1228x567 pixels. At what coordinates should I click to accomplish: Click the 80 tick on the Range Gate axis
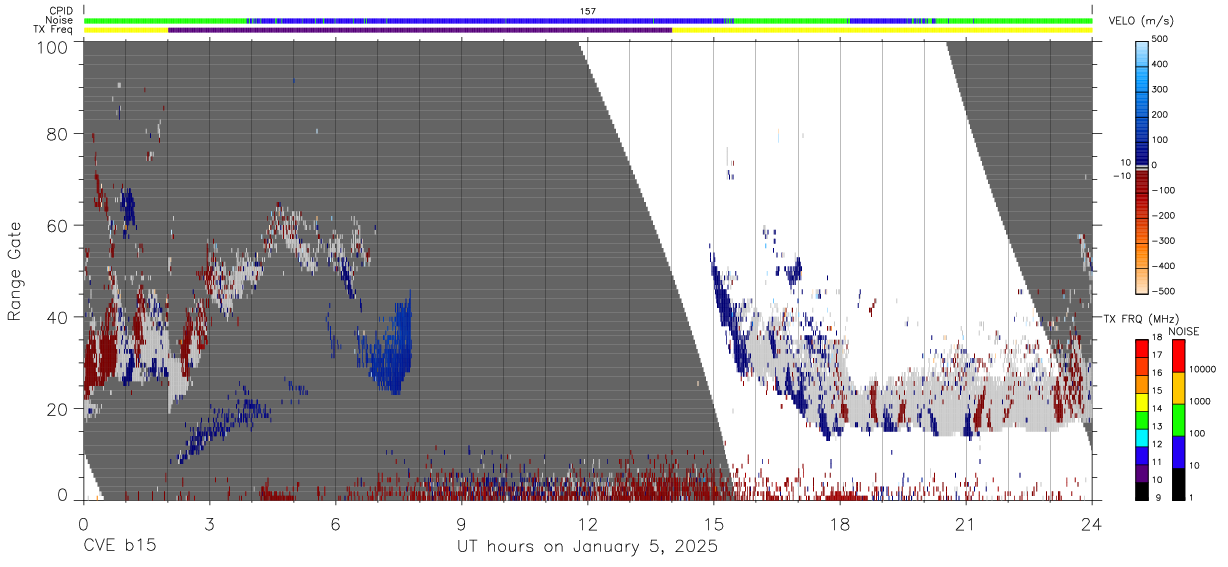click(58, 134)
